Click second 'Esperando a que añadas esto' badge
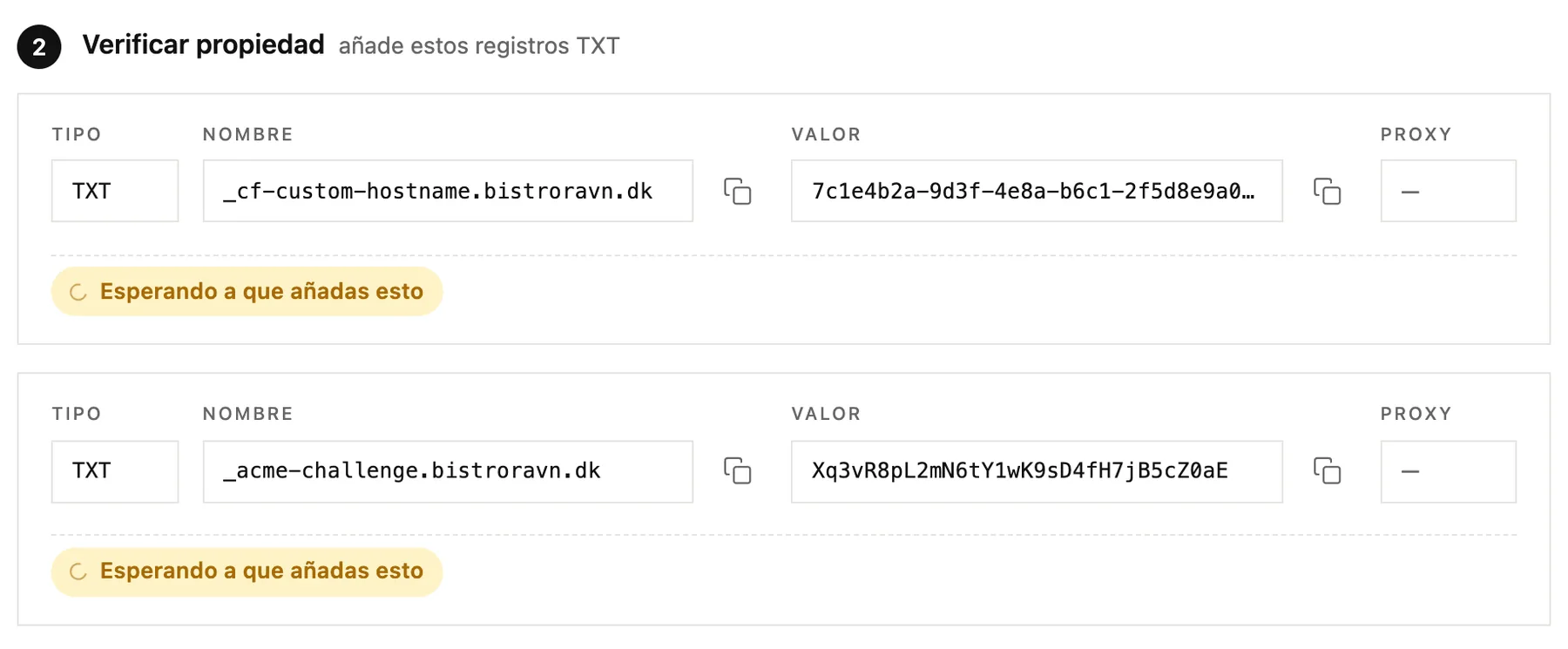1568x649 pixels. [247, 571]
